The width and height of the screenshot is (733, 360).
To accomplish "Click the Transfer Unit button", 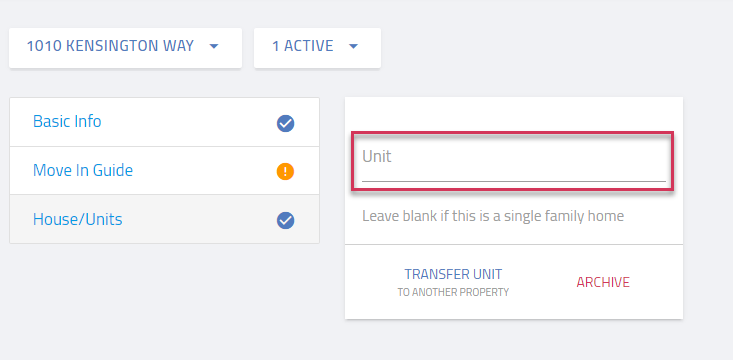I will tap(453, 282).
